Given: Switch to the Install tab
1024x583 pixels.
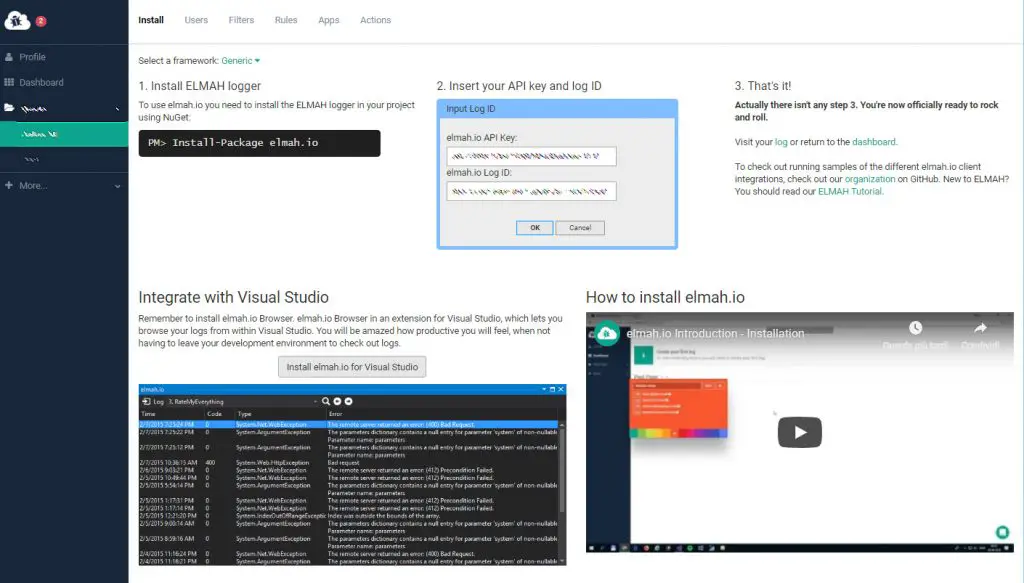Looking at the screenshot, I should coord(151,20).
